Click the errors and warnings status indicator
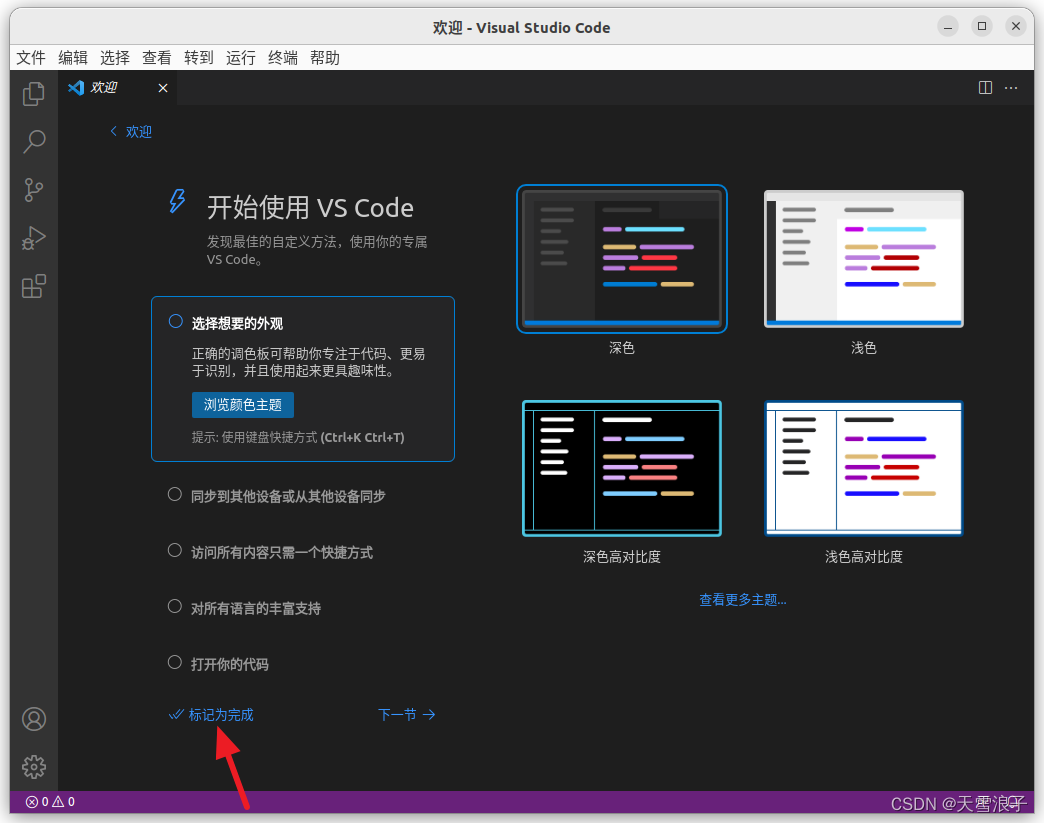This screenshot has width=1044, height=823. coord(51,802)
